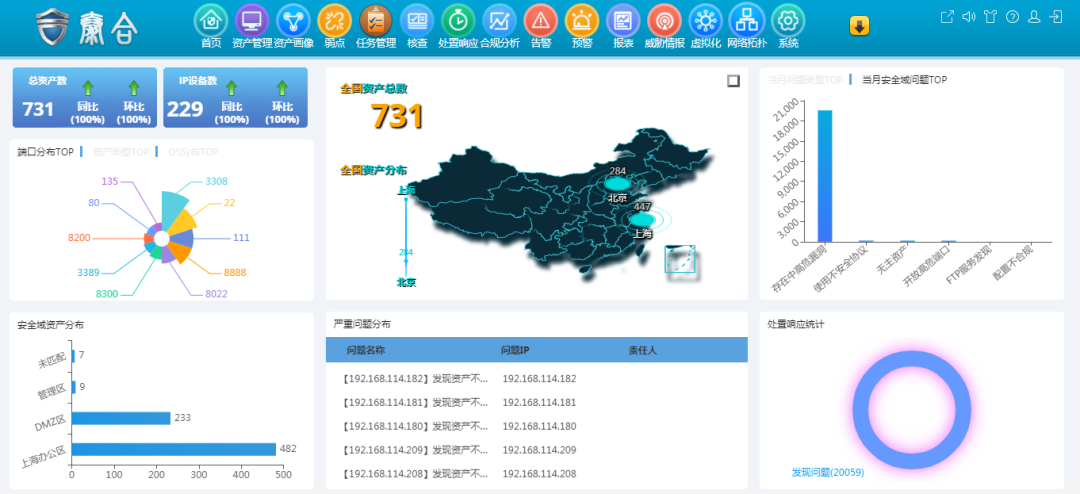Open the user account icon menu
This screenshot has height=494, width=1080.
coord(1034,17)
